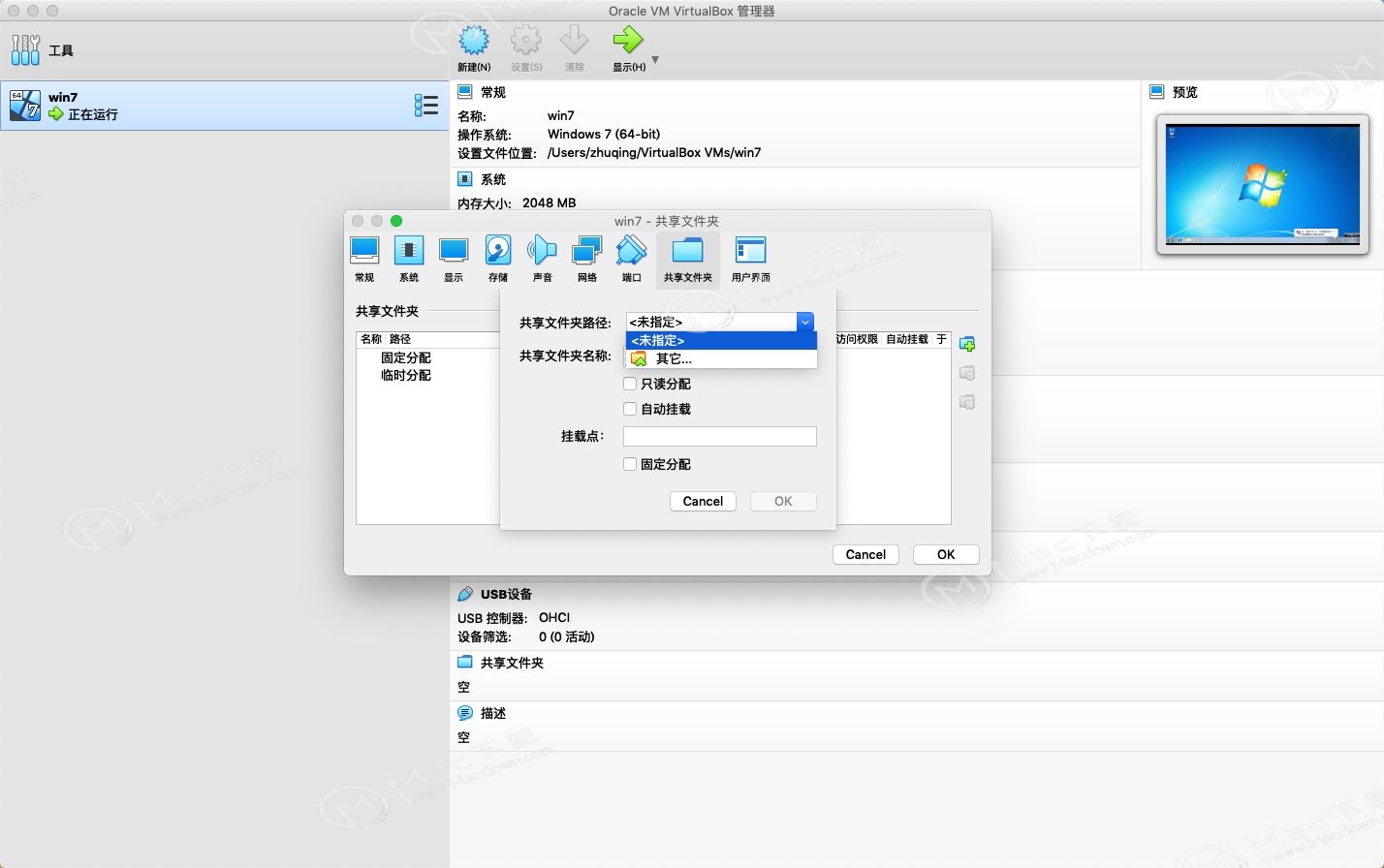
Task: Click the edit shared folder icon
Action: click(967, 373)
